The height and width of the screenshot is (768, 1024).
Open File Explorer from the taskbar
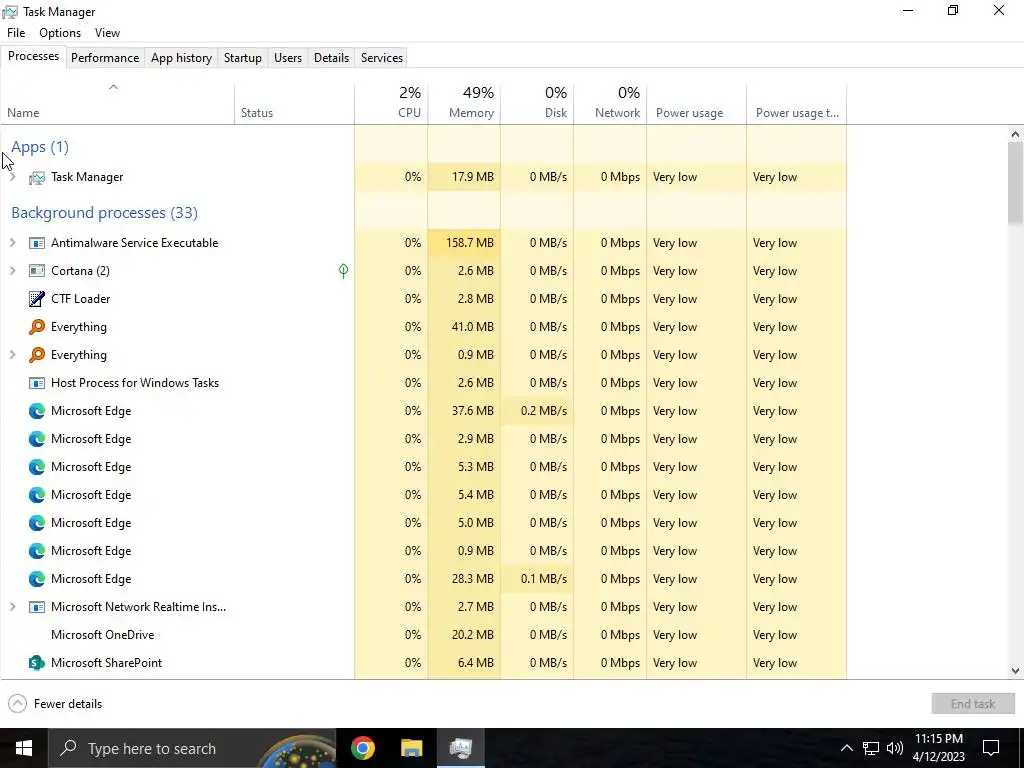(411, 748)
